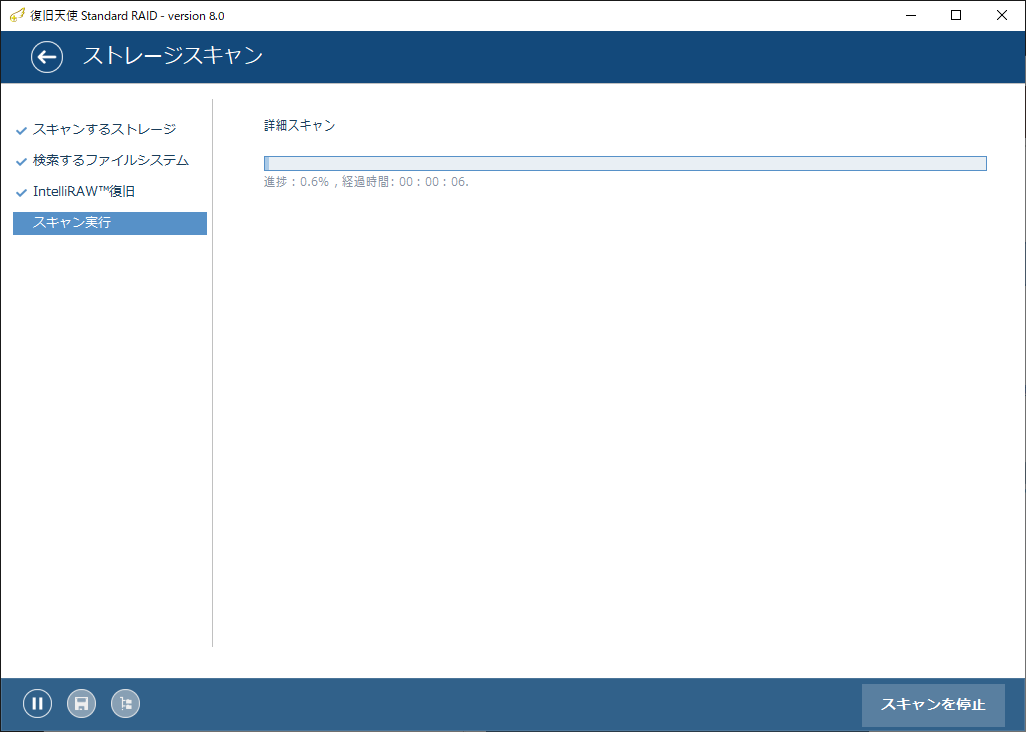This screenshot has height=732, width=1026.
Task: Click the ストレージスキャン page title
Action: point(173,56)
